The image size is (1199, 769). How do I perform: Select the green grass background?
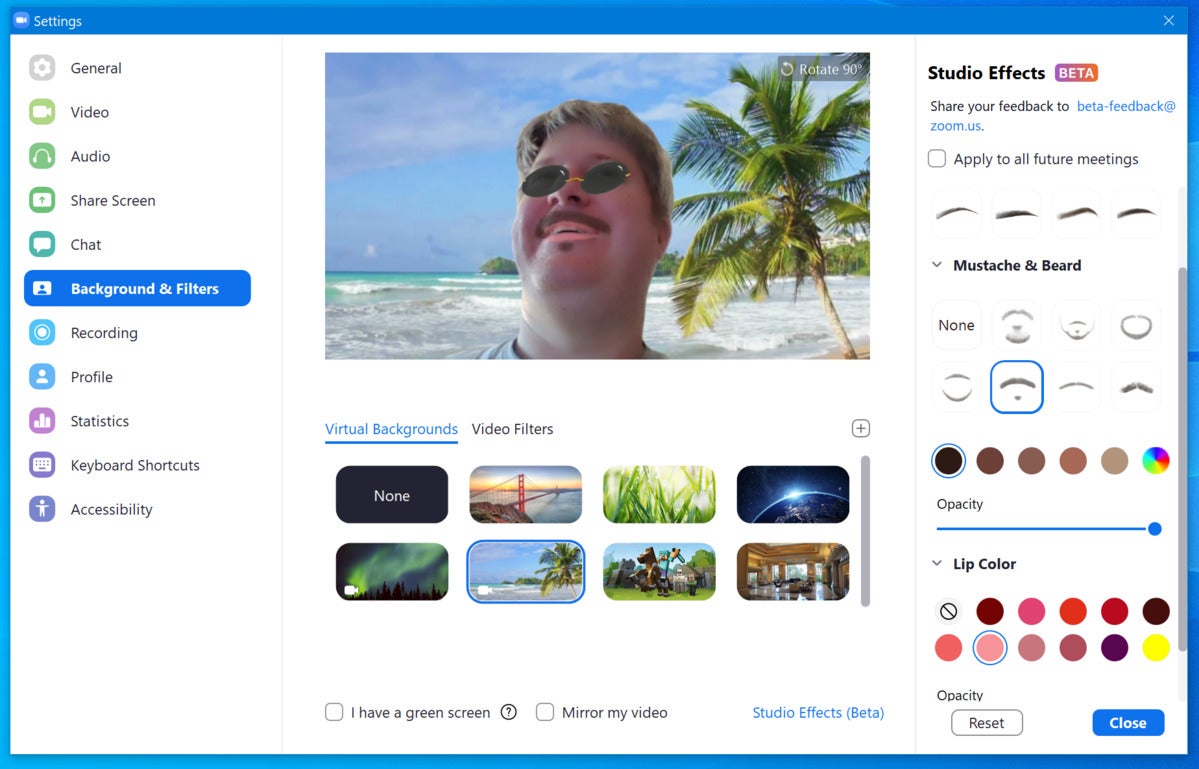pos(659,495)
